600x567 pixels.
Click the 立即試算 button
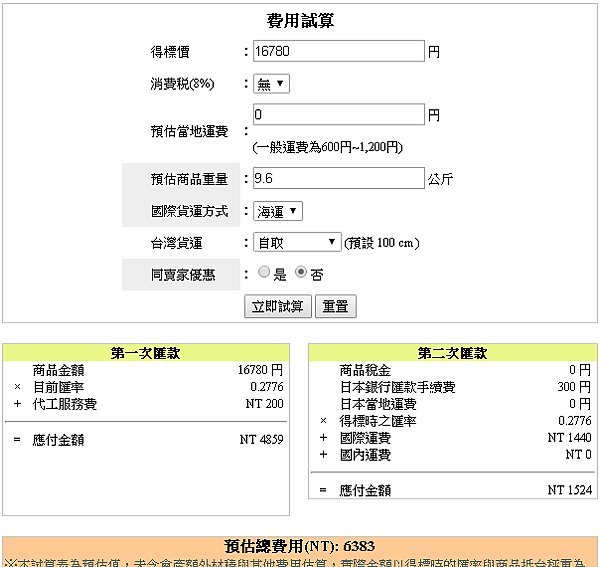[x=278, y=306]
